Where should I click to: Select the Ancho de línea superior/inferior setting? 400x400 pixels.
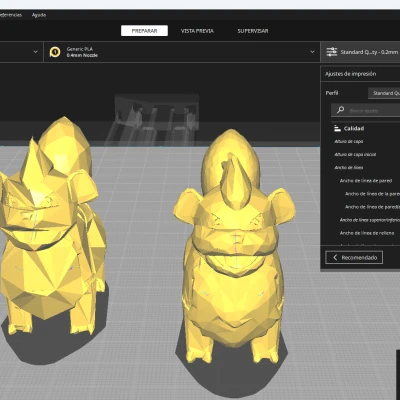[370, 220]
